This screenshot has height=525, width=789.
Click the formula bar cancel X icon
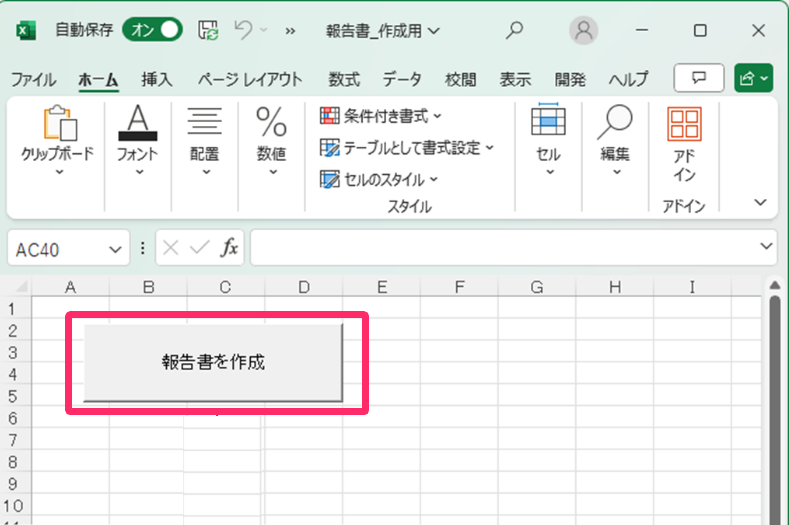(x=171, y=248)
